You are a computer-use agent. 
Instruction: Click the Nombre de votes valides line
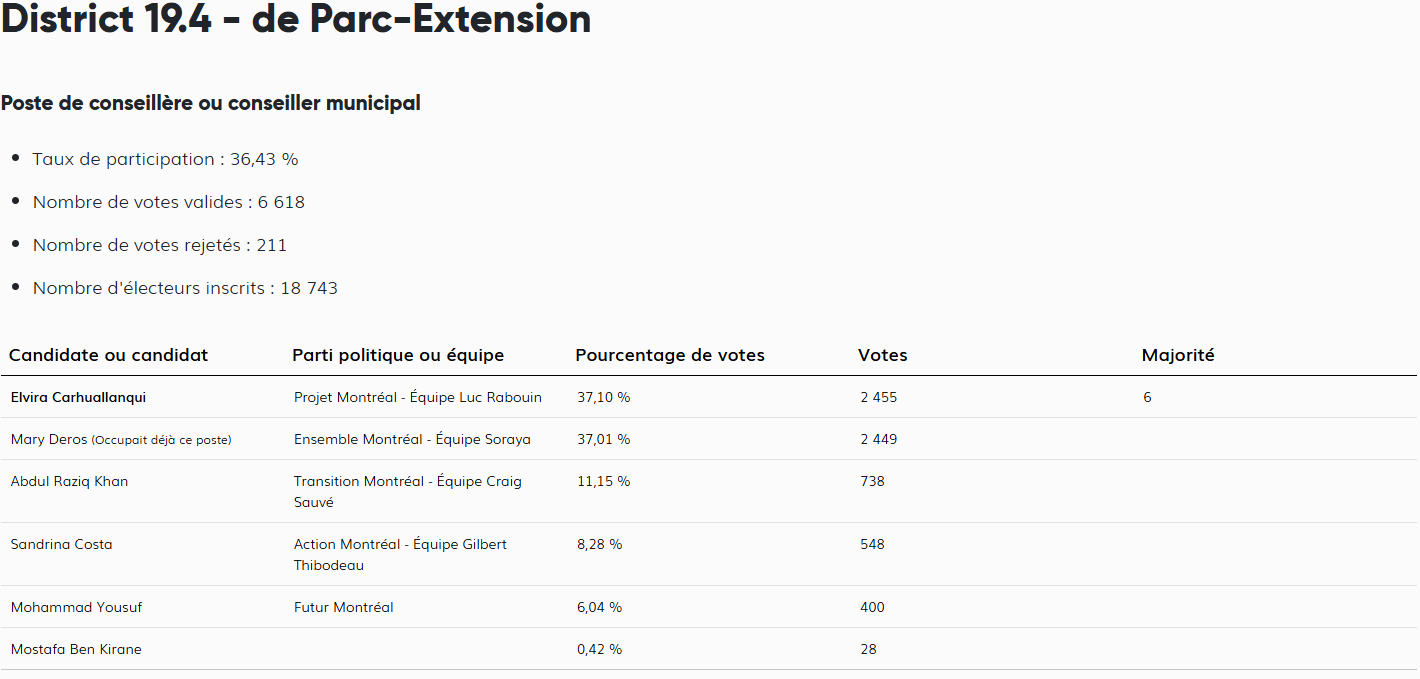pos(168,202)
